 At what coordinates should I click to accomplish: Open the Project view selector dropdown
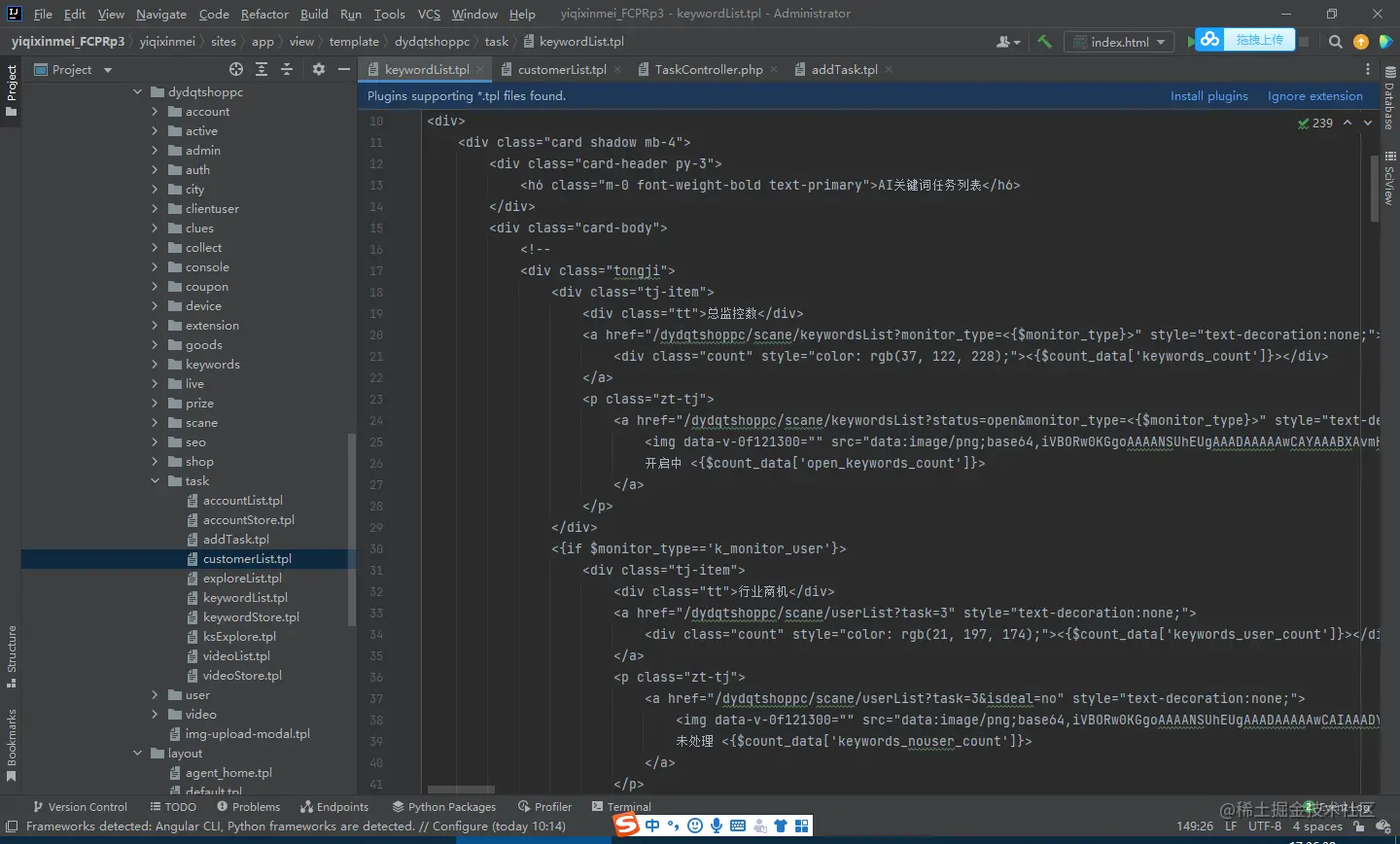pos(74,69)
